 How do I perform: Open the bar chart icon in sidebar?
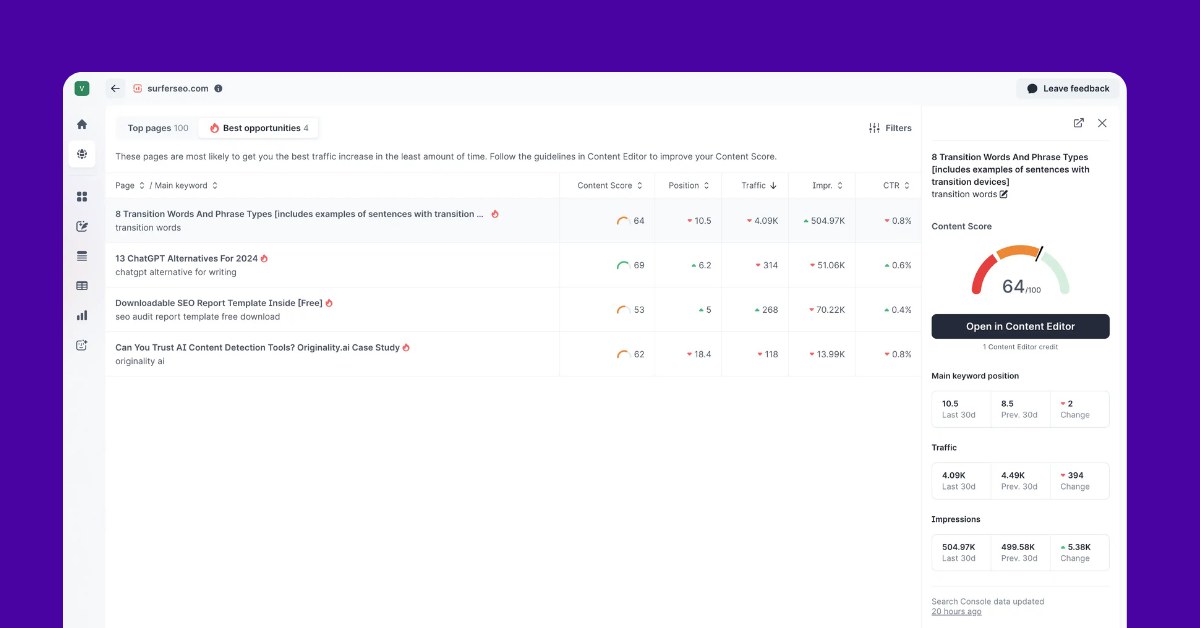[x=82, y=315]
